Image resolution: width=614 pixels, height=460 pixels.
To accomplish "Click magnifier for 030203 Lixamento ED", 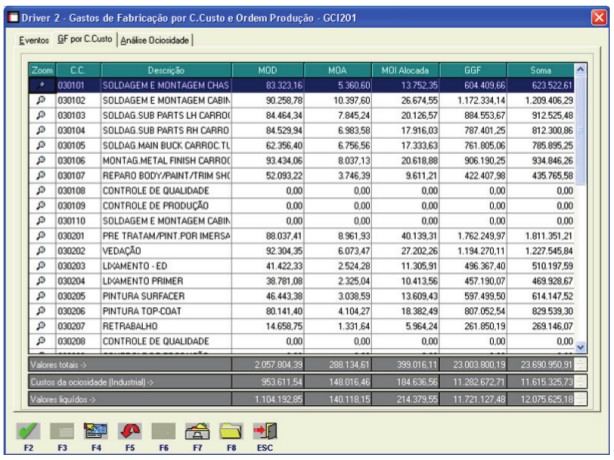I will (41, 266).
